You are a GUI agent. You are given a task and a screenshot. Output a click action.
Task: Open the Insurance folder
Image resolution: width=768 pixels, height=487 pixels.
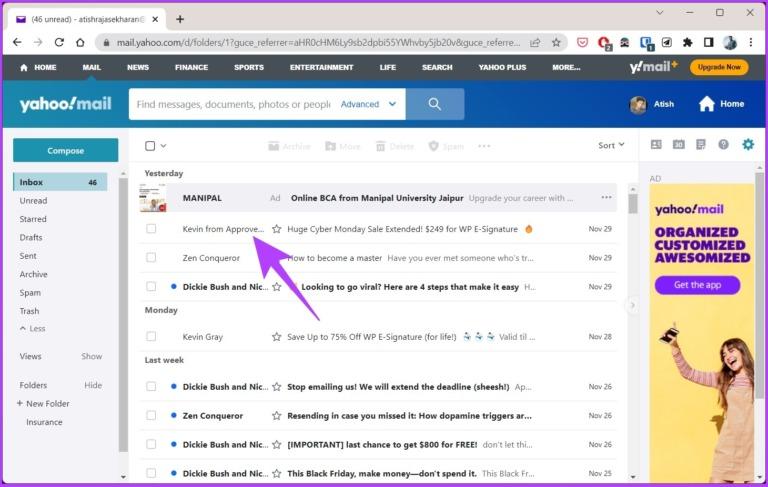click(x=44, y=422)
